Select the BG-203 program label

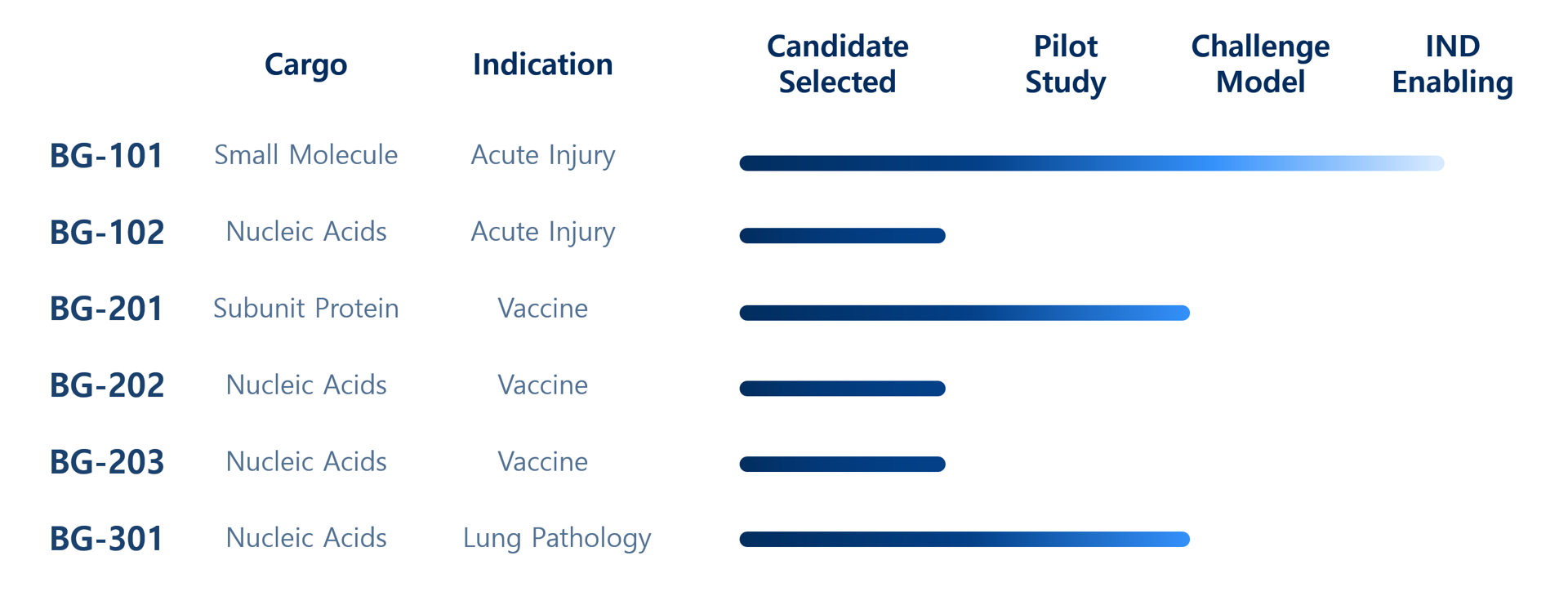(107, 463)
